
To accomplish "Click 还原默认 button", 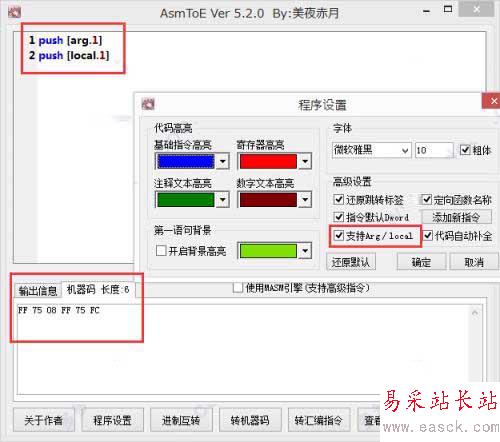I will pos(351,262).
